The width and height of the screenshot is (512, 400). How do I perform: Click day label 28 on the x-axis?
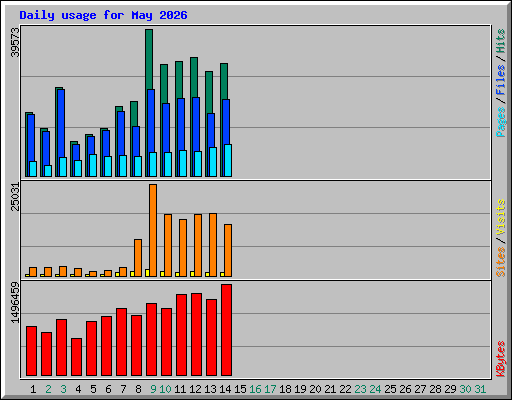pos(435,389)
